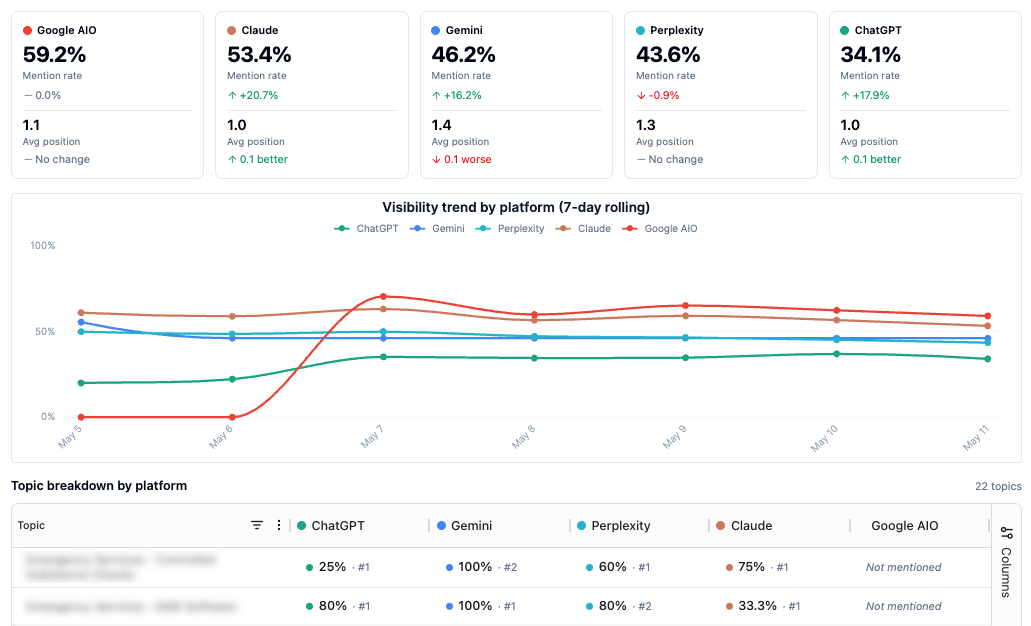Select the Google AIO 59.2% mention rate card
The width and height of the screenshot is (1031, 626).
click(107, 95)
